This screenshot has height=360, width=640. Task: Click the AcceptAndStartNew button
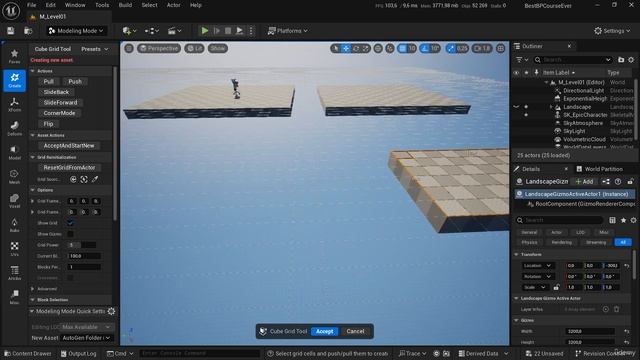[69, 146]
